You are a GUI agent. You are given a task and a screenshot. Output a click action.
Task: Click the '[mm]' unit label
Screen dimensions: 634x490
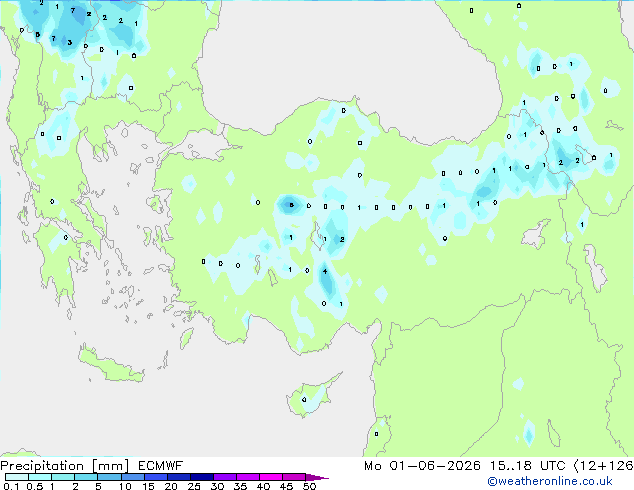point(111,466)
